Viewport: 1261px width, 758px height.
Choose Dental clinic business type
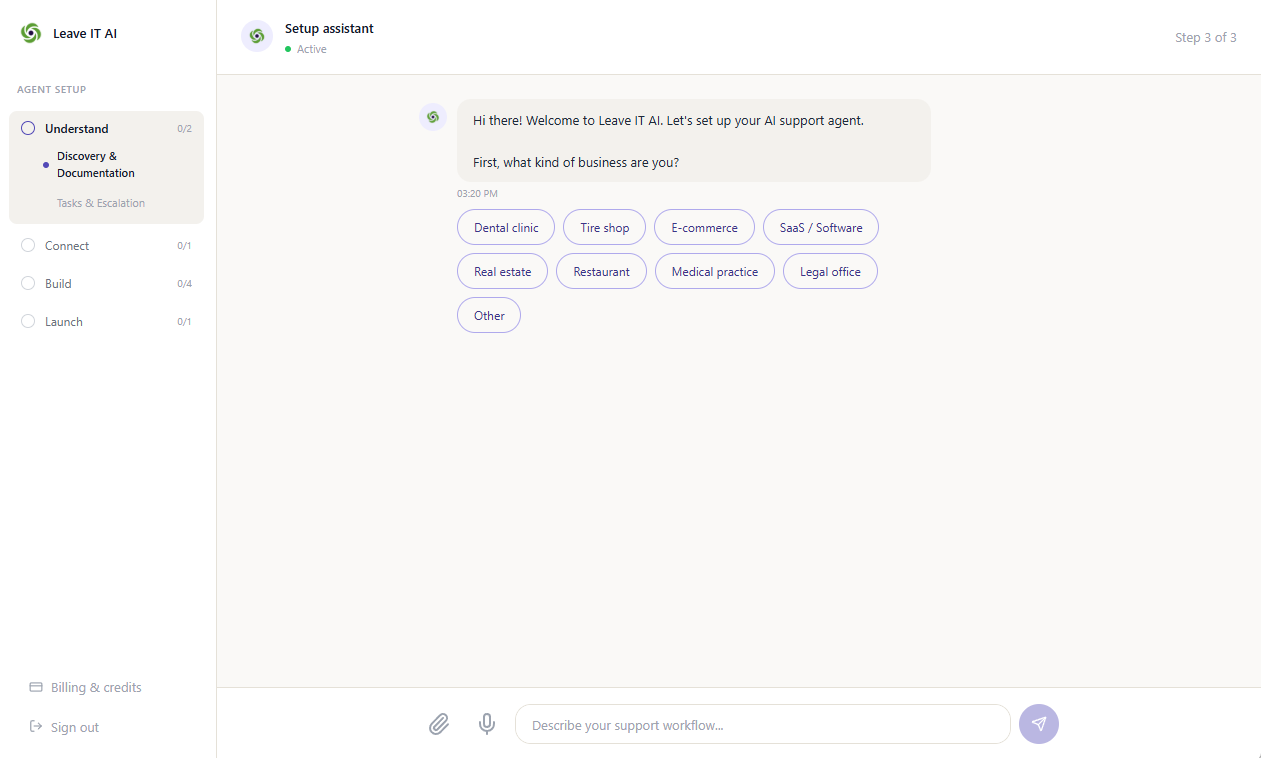[x=506, y=227]
